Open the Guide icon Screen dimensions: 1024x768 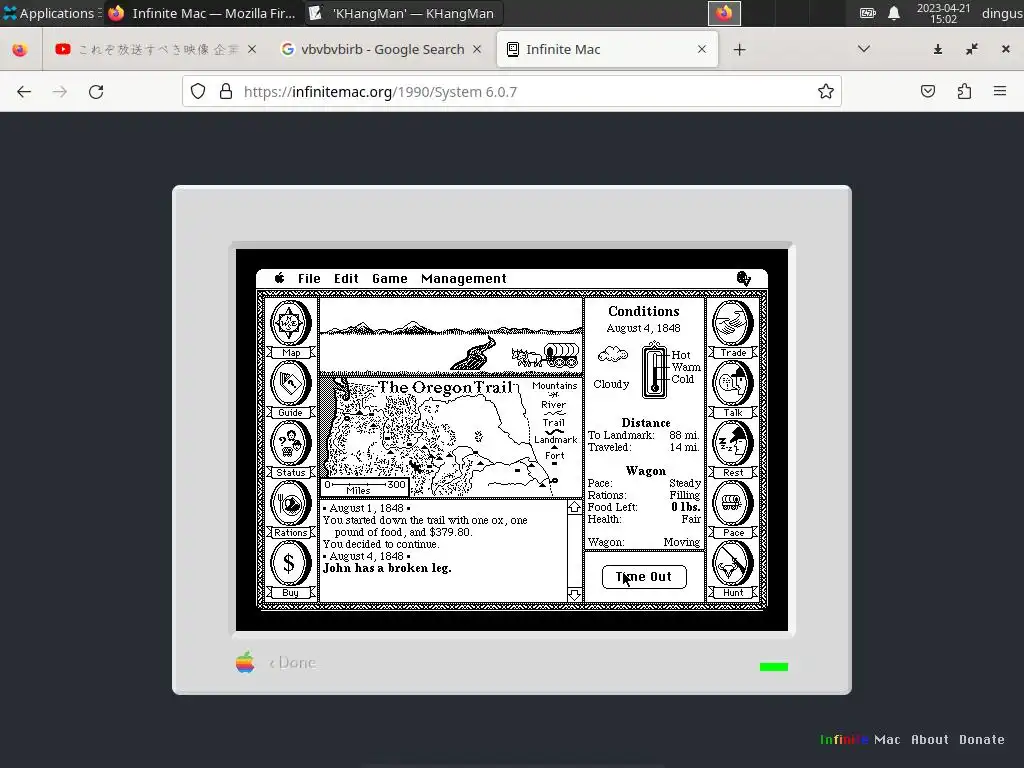[x=291, y=389]
